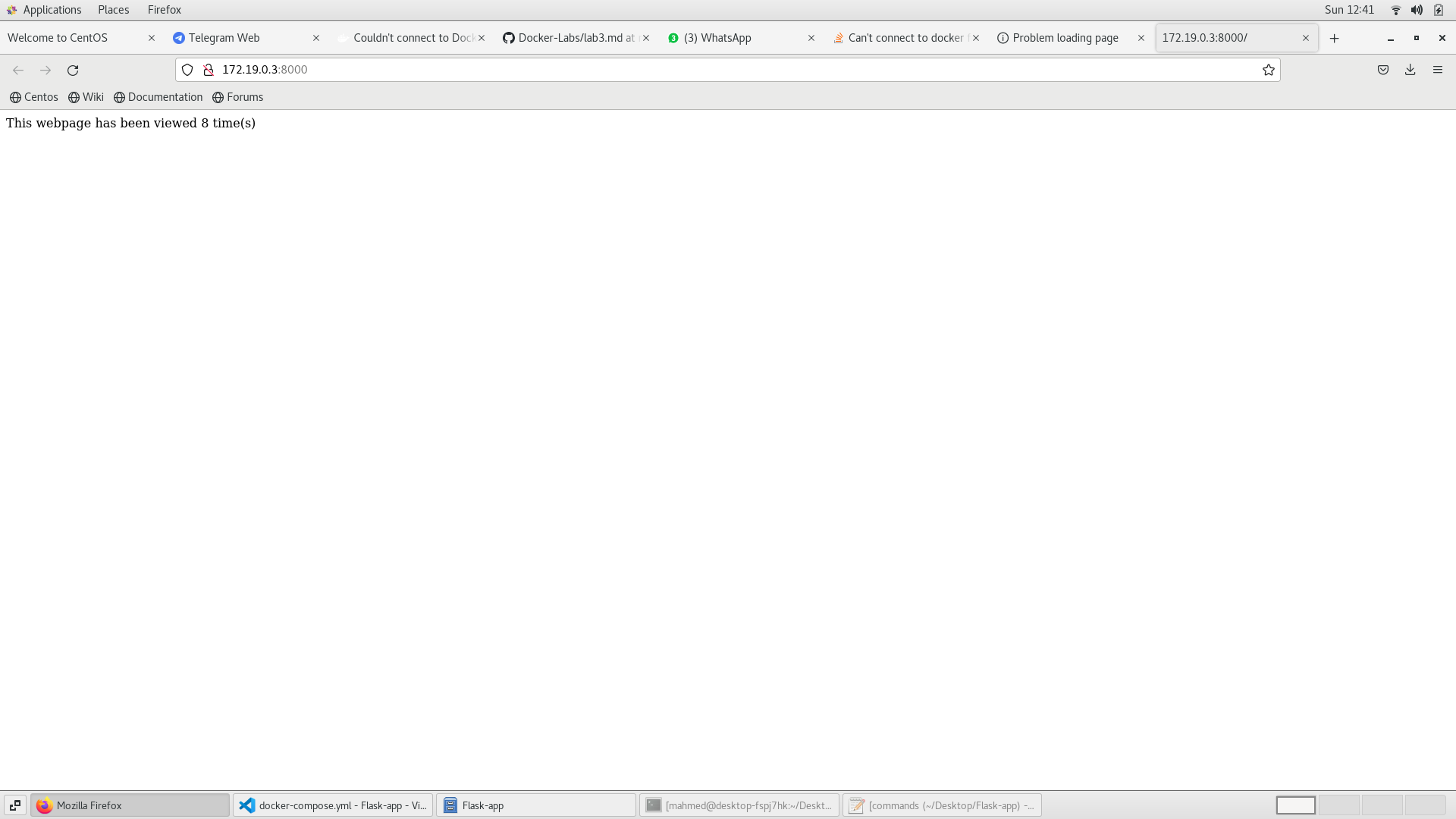Click the volume icon in system tray
The image size is (1456, 819).
point(1416,10)
